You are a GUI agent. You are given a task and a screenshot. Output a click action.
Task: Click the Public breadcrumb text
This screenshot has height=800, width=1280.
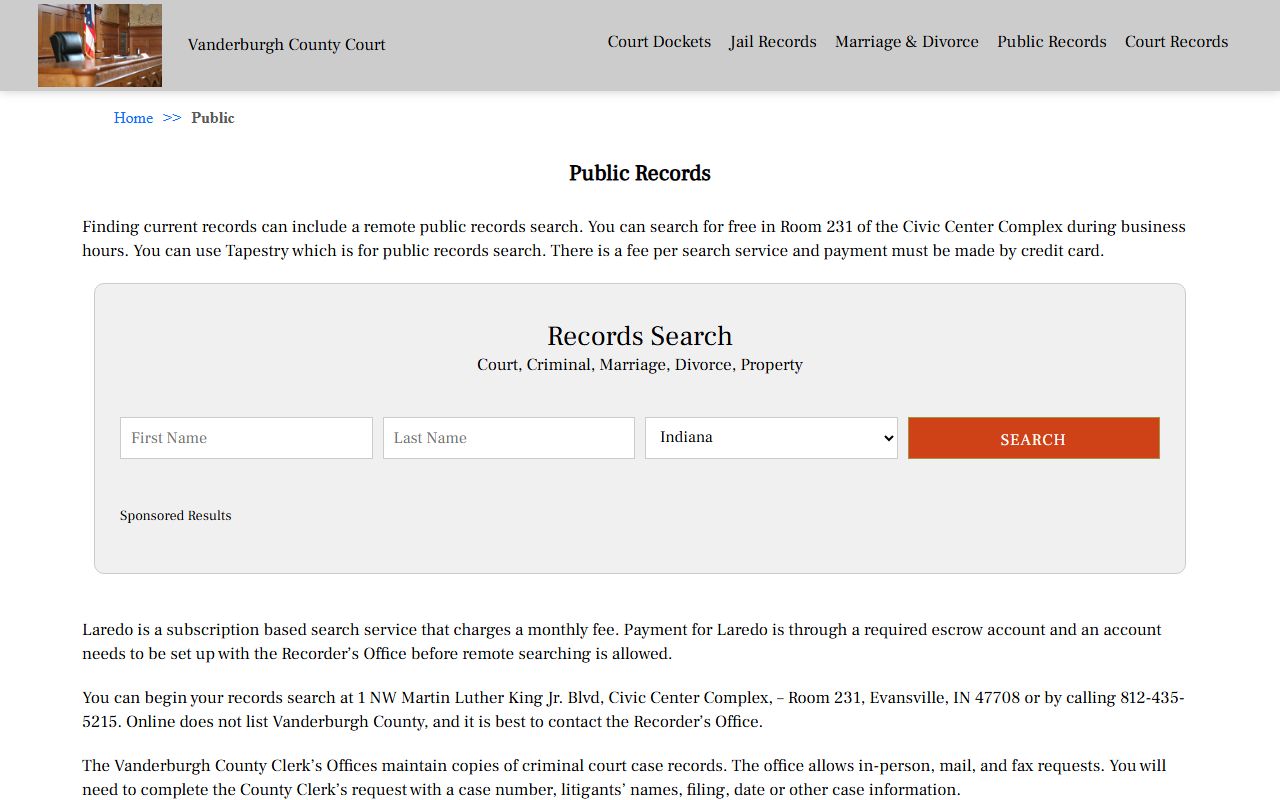click(213, 118)
